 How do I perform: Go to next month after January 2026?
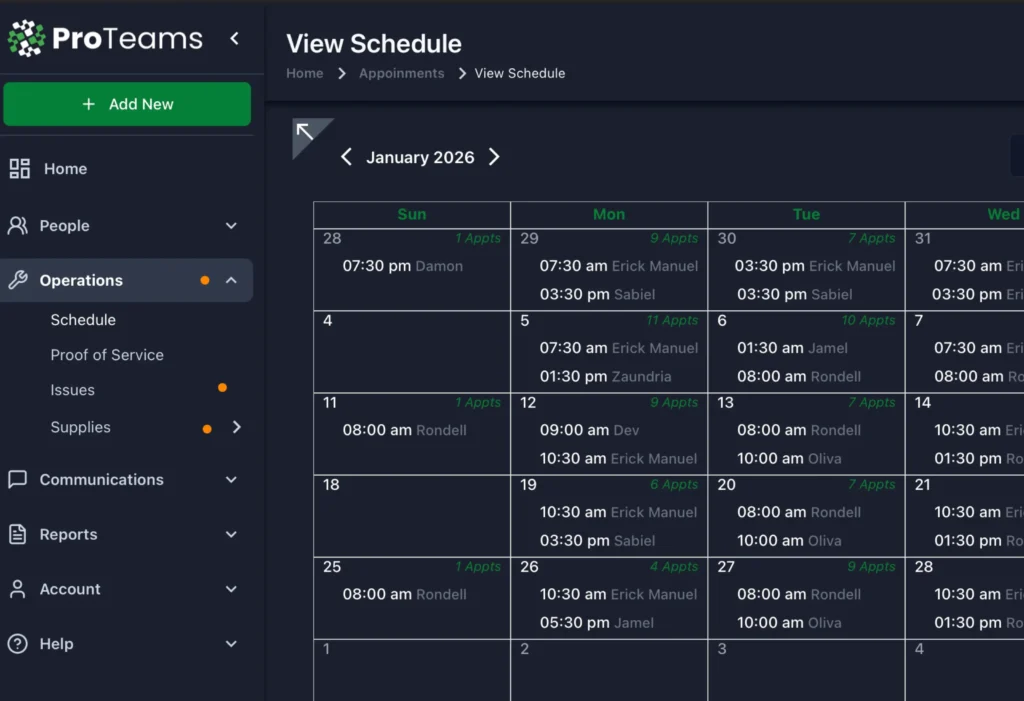click(x=494, y=157)
